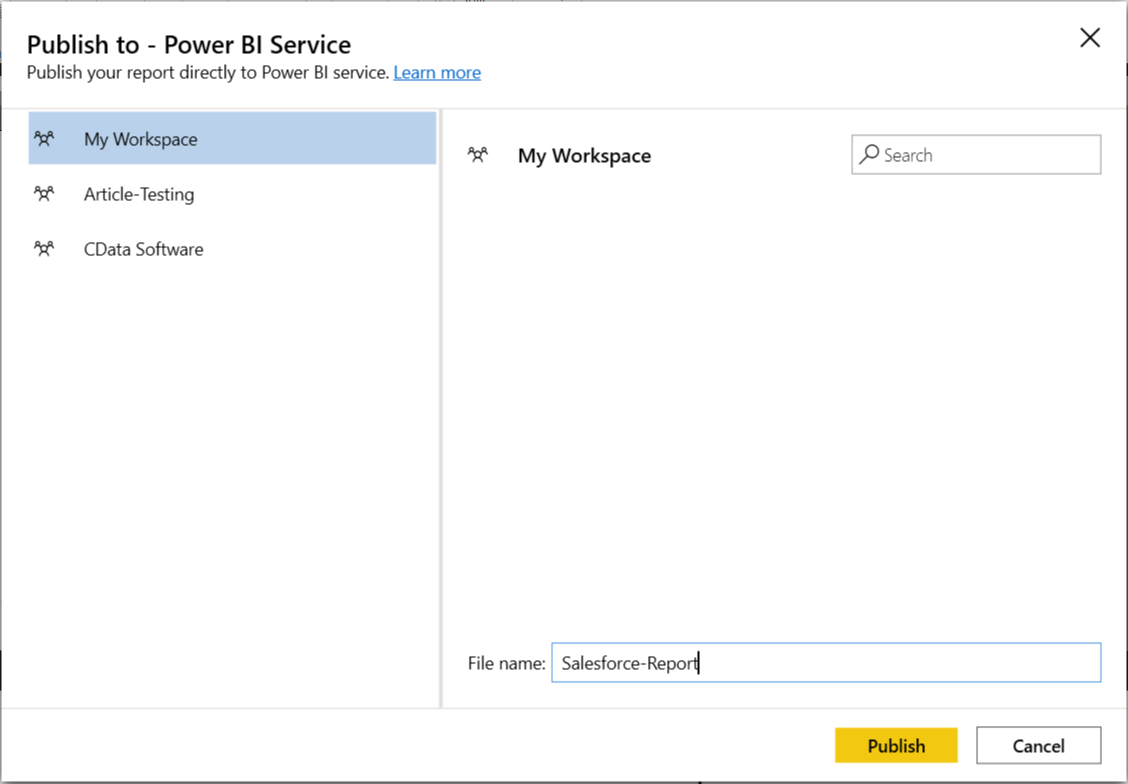The image size is (1128, 784).
Task: Choose the Article-Testing workspace
Action: pos(139,194)
